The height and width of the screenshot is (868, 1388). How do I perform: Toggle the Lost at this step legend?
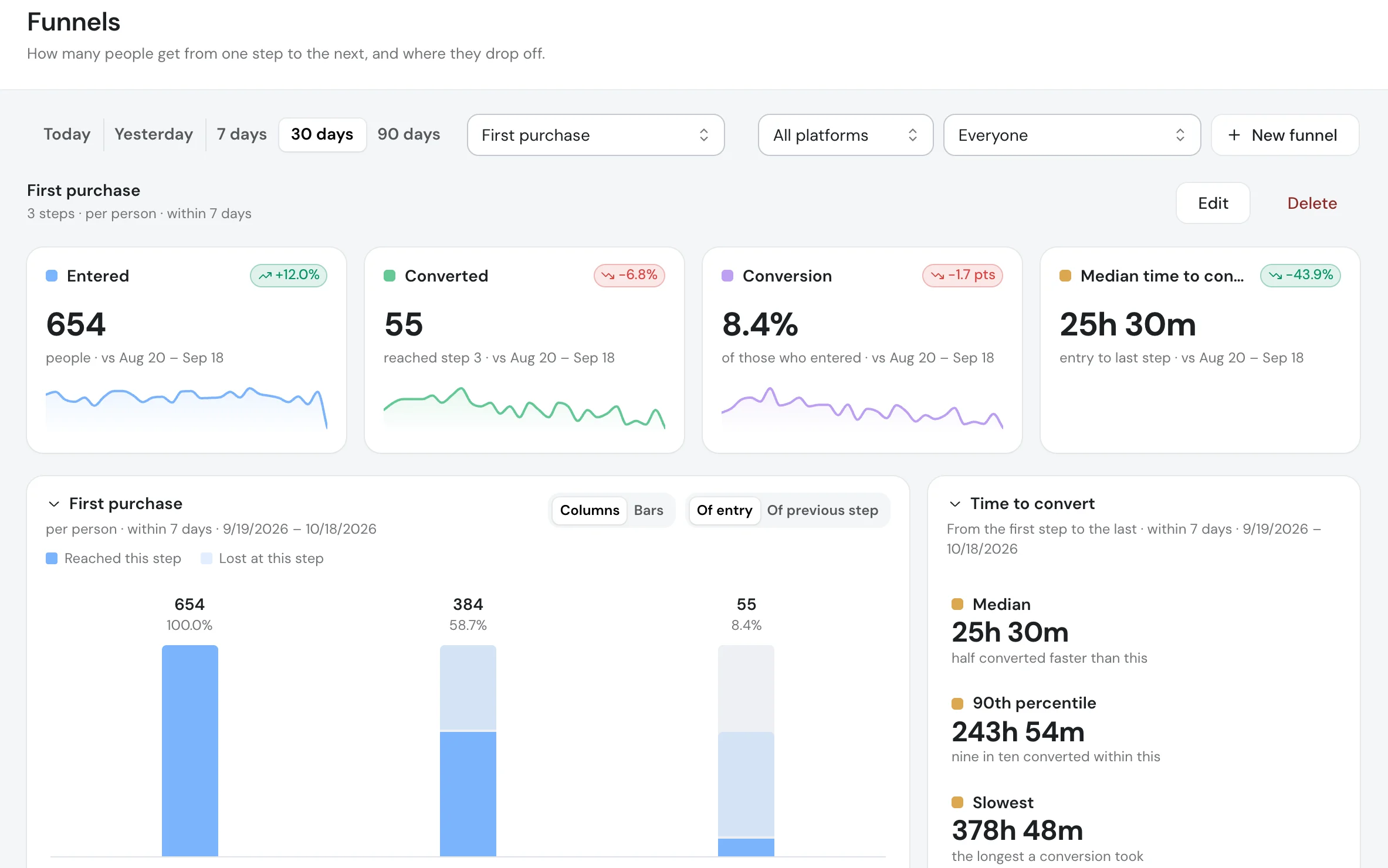coord(262,558)
